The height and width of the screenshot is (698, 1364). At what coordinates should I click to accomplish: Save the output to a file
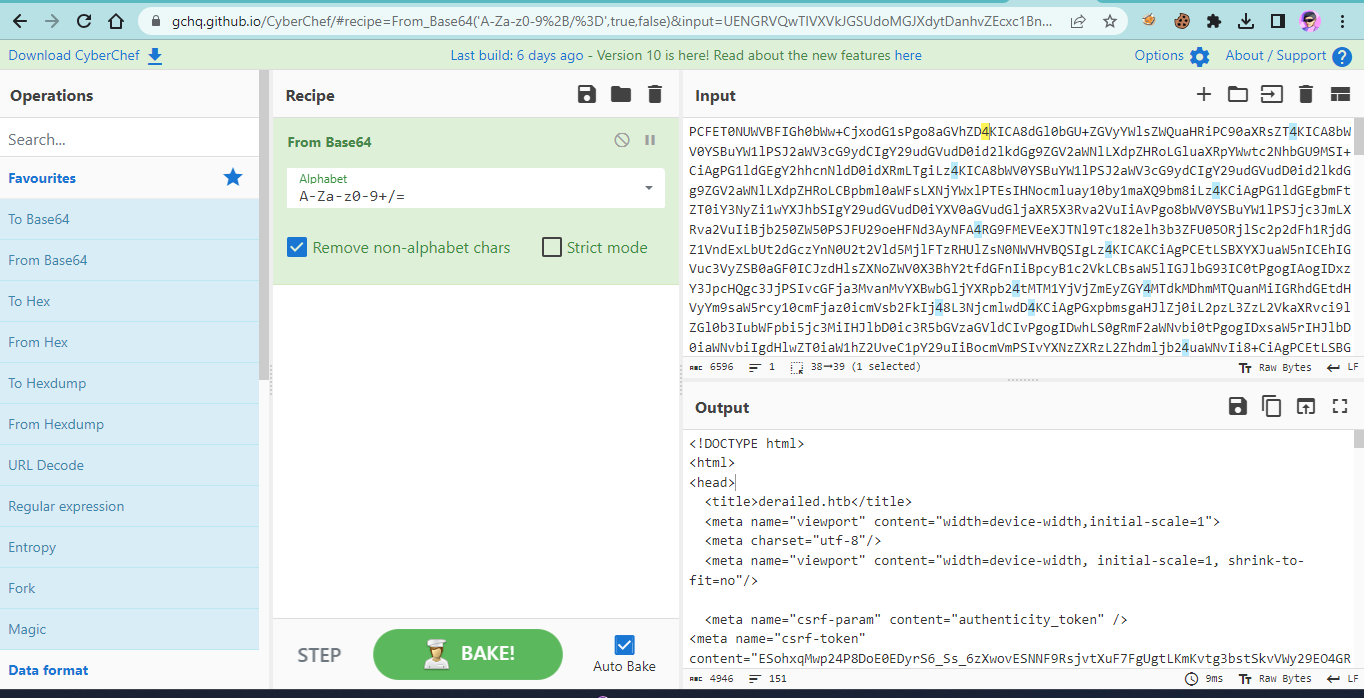click(x=1238, y=406)
